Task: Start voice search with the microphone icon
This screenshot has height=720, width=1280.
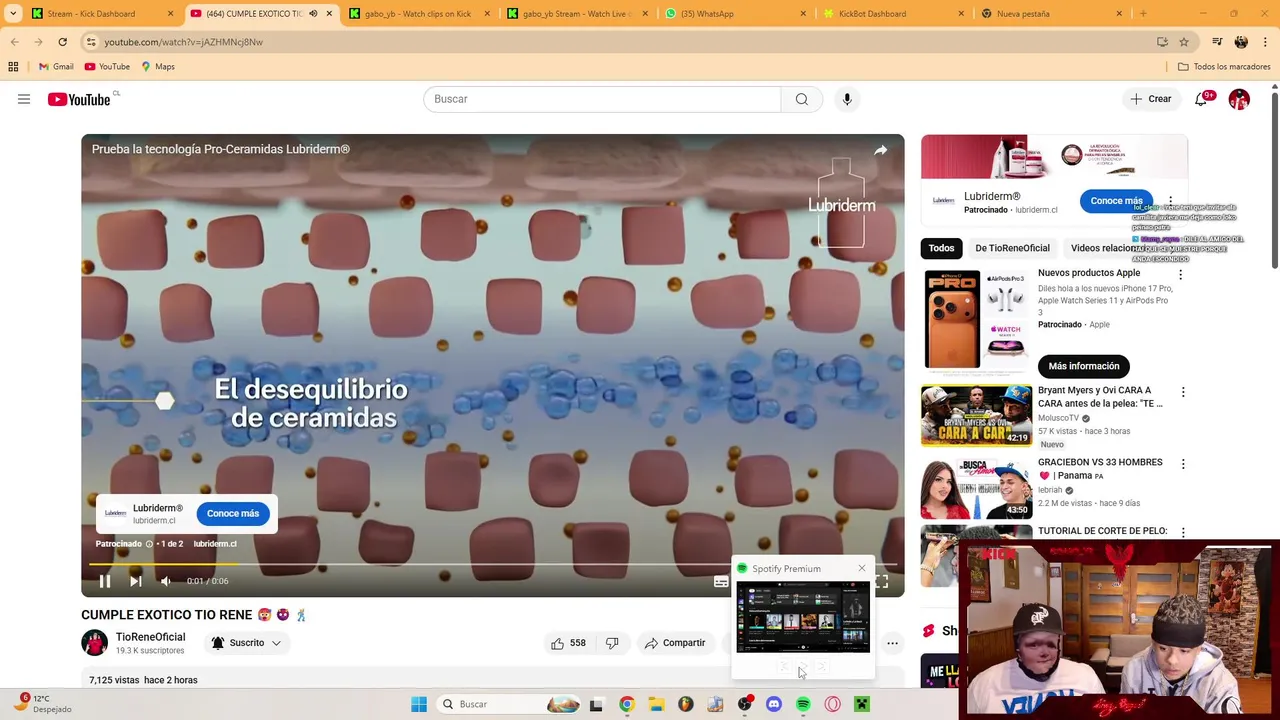Action: (x=847, y=99)
